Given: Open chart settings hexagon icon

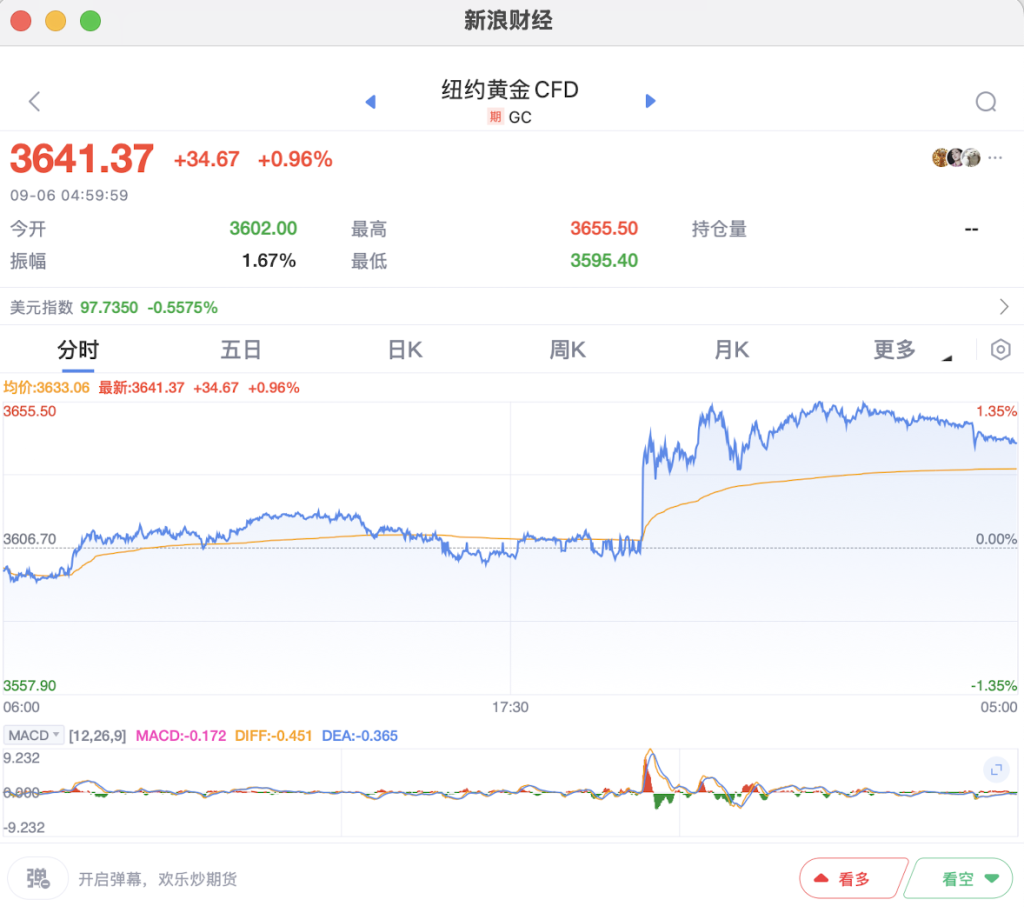Looking at the screenshot, I should 1000,349.
